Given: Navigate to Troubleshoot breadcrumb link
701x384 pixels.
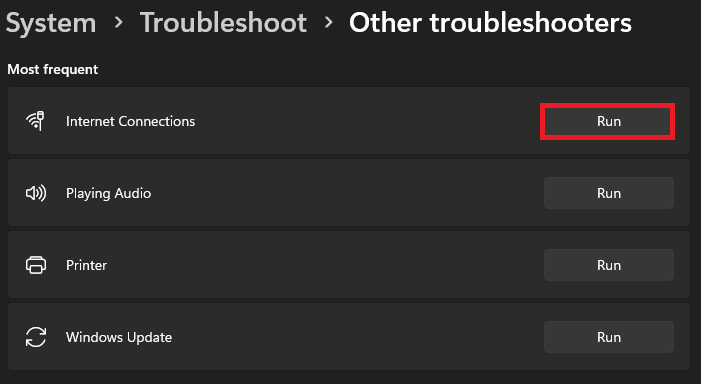Looking at the screenshot, I should 223,22.
